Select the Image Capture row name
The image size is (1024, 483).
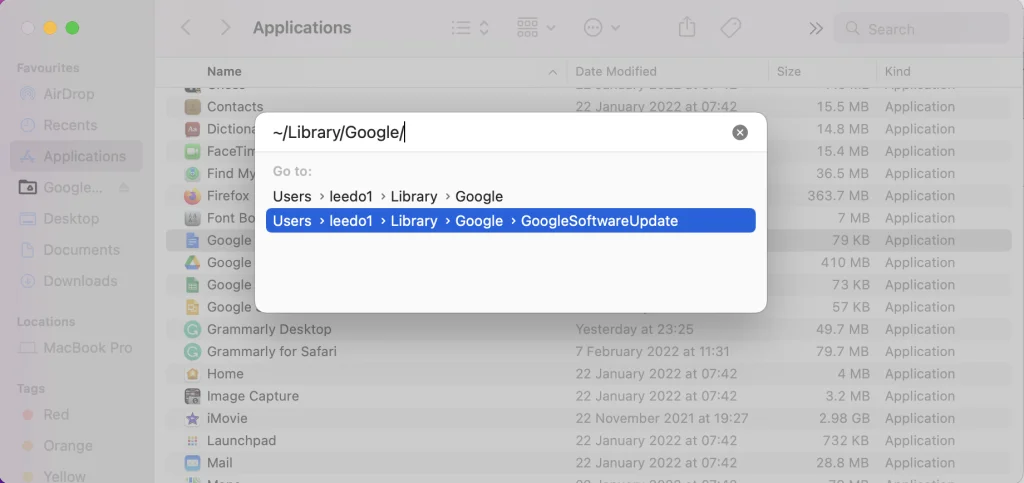[x=253, y=396]
